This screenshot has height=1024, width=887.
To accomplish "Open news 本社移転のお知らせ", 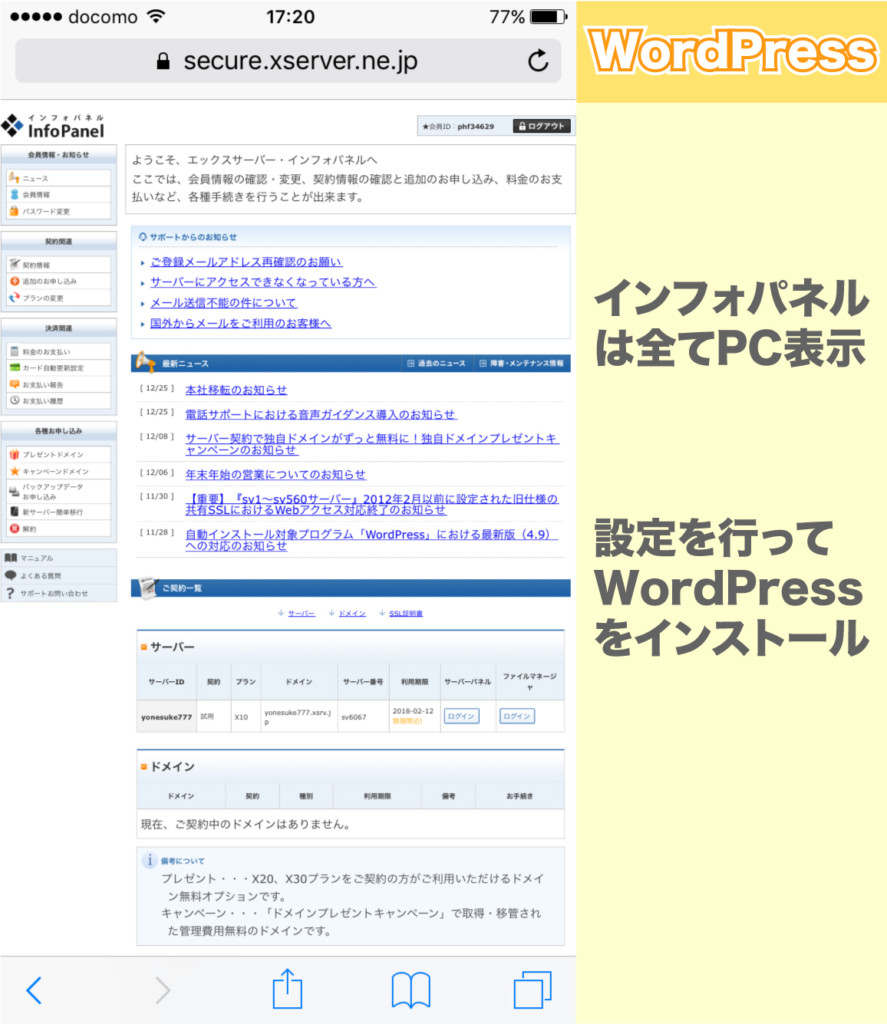I will click(236, 390).
